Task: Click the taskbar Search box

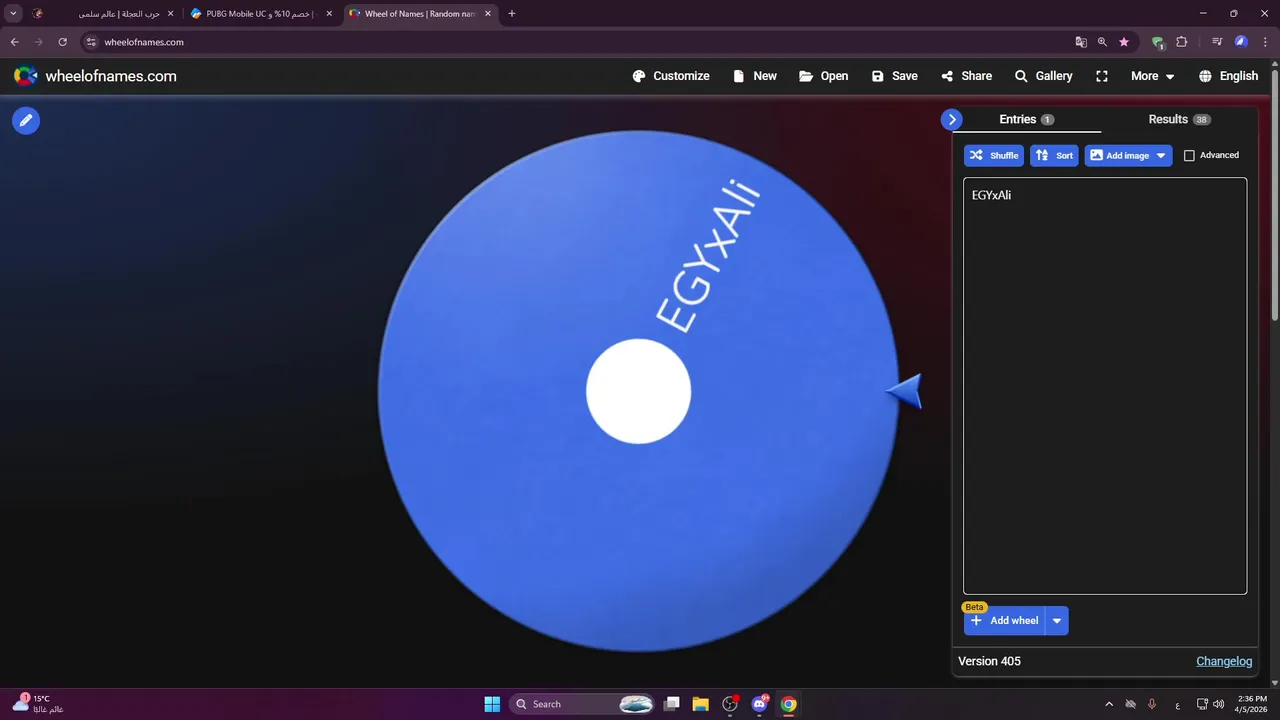Action: [x=583, y=704]
